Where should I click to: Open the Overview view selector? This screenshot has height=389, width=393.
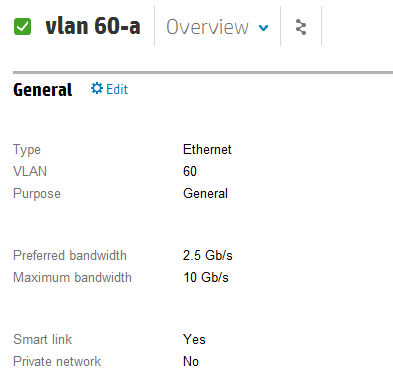pyautogui.click(x=217, y=27)
